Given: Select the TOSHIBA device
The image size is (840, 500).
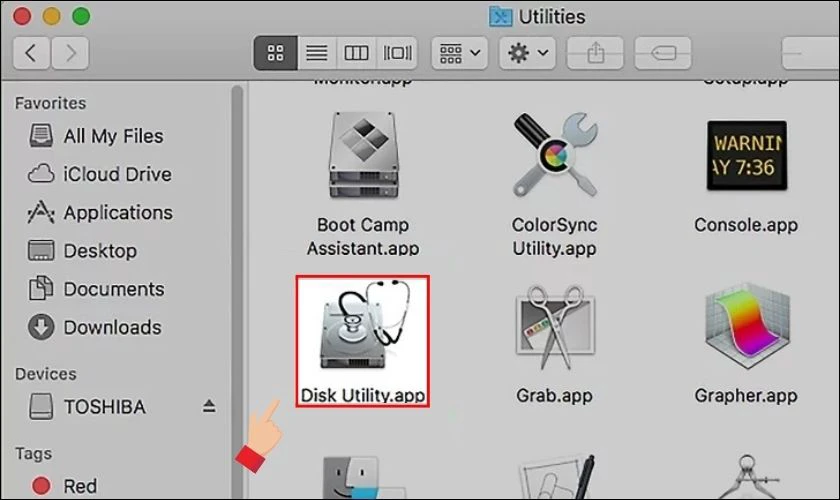Looking at the screenshot, I should (87, 407).
